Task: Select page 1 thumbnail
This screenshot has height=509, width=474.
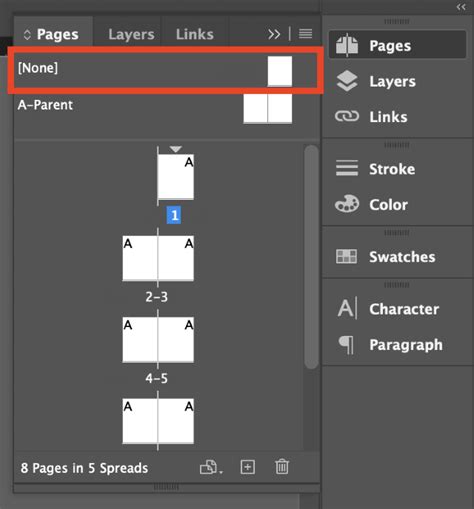Action: (176, 177)
